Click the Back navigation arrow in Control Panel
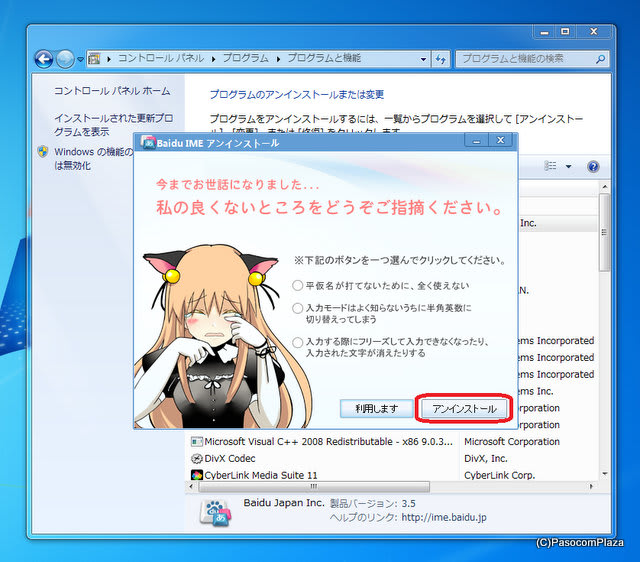Image resolution: width=640 pixels, height=562 pixels. [x=44, y=60]
